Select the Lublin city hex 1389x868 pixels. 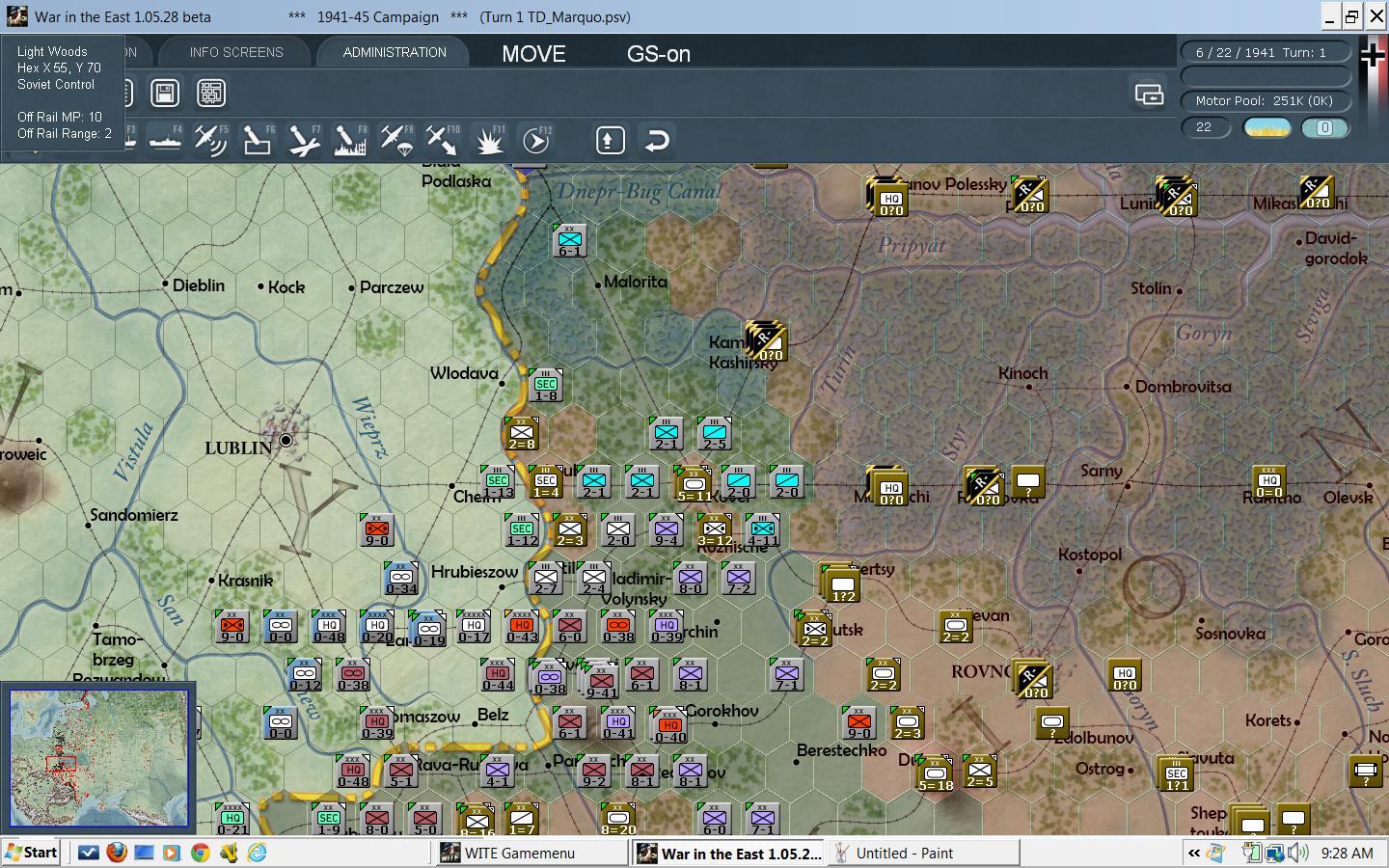(x=286, y=440)
